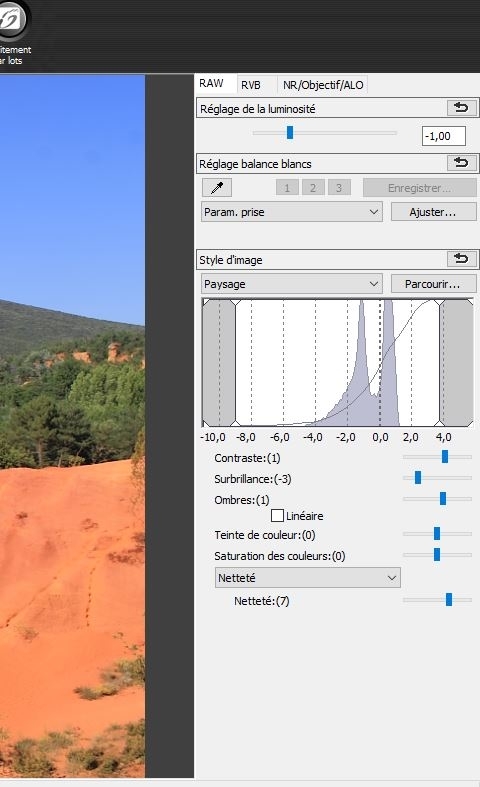Click the Ajuster... button
Viewport: 480px width, 787px height.
[x=433, y=212]
